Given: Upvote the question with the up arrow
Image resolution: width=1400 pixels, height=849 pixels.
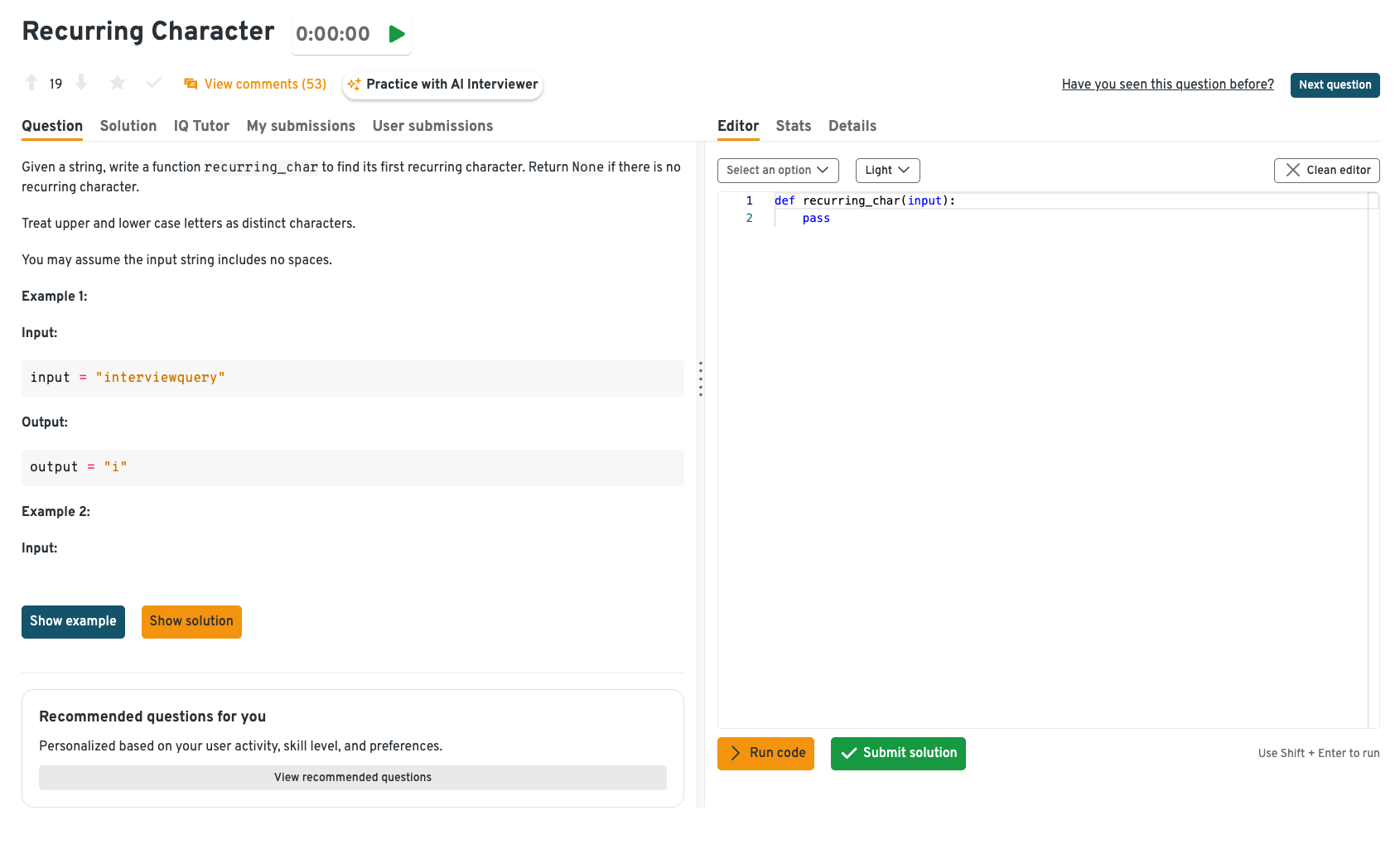Looking at the screenshot, I should tap(31, 83).
